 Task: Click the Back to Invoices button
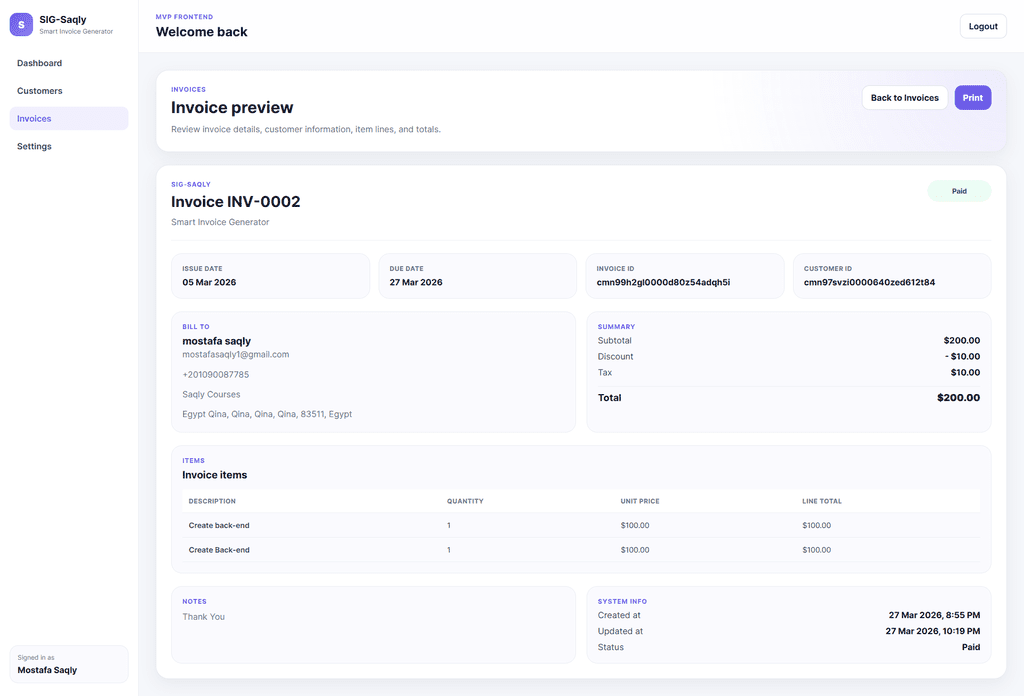click(904, 98)
